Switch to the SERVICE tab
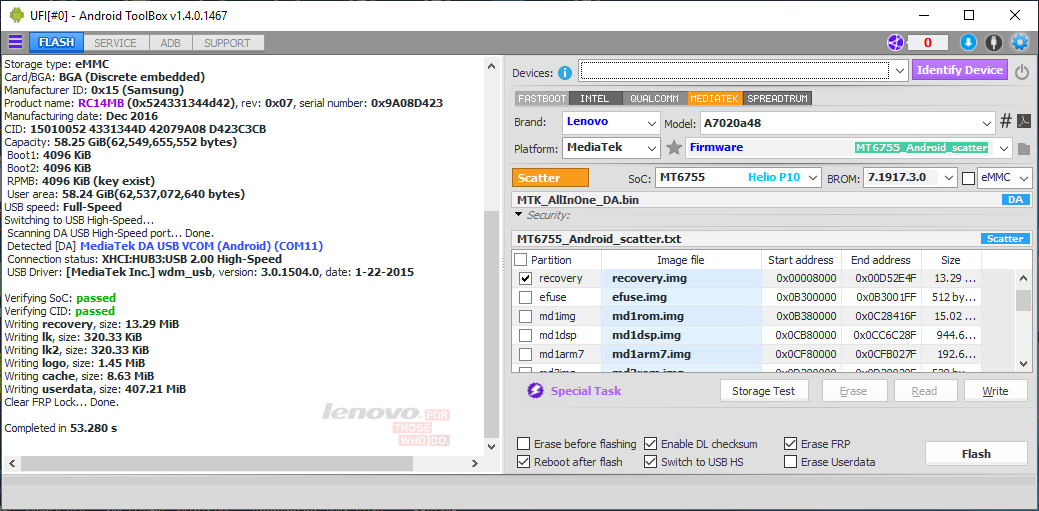This screenshot has width=1039, height=511. (x=116, y=43)
